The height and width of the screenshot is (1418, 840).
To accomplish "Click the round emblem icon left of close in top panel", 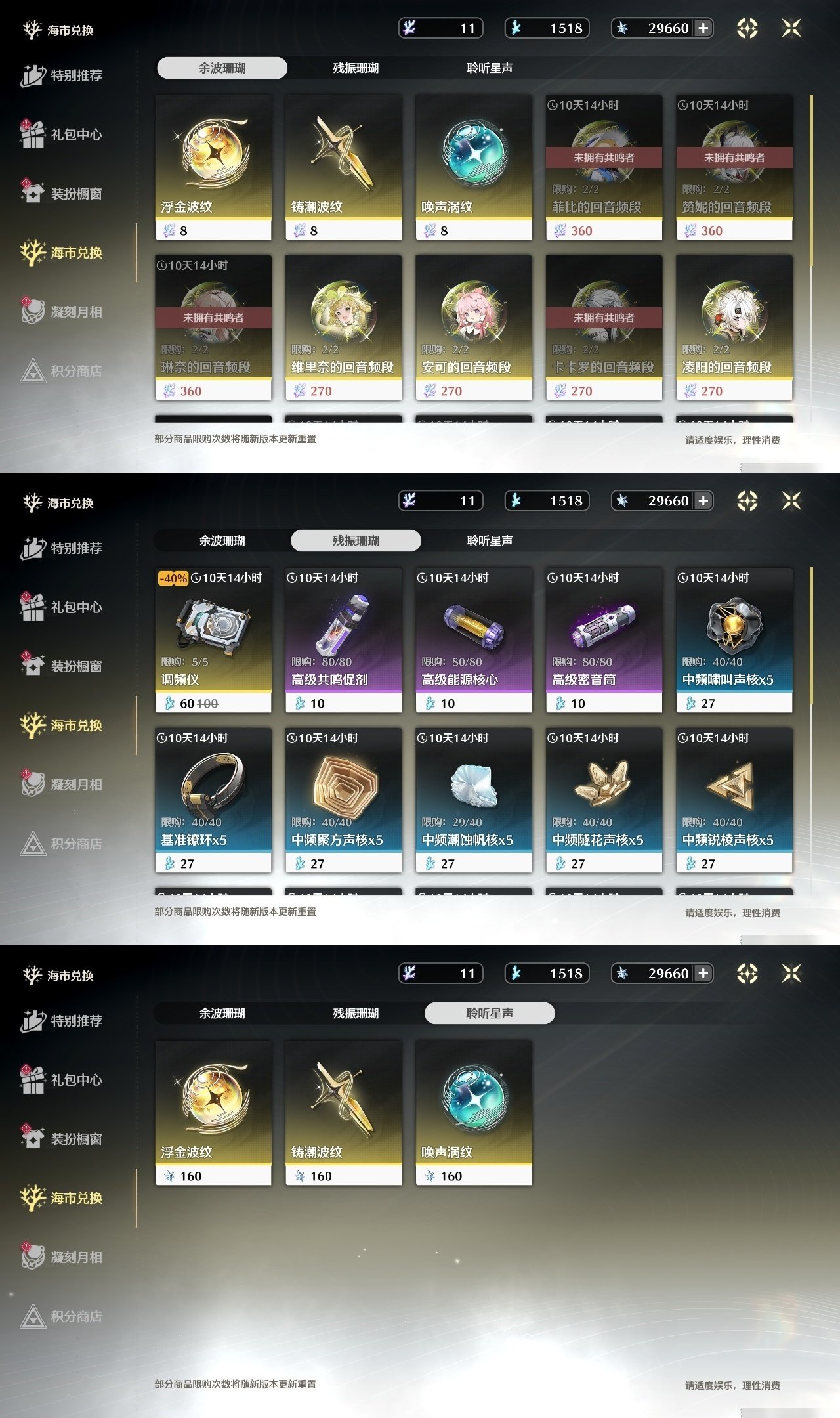I will (747, 28).
